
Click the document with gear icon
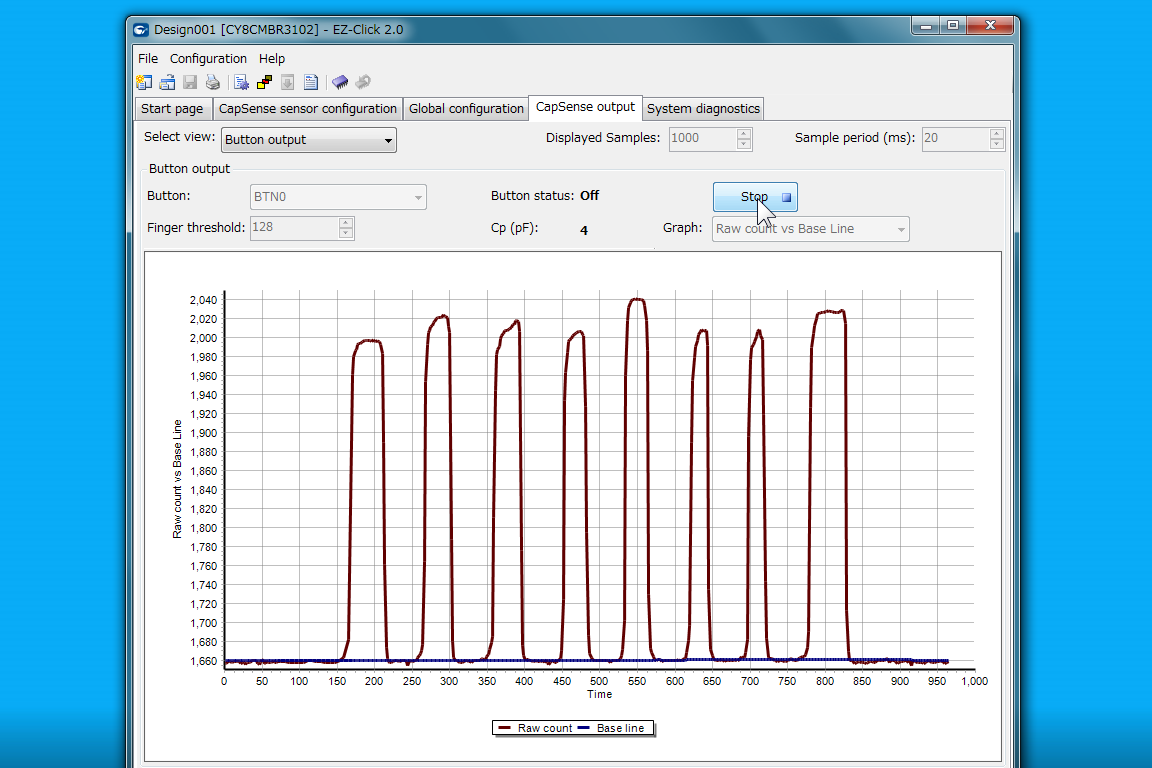241,82
